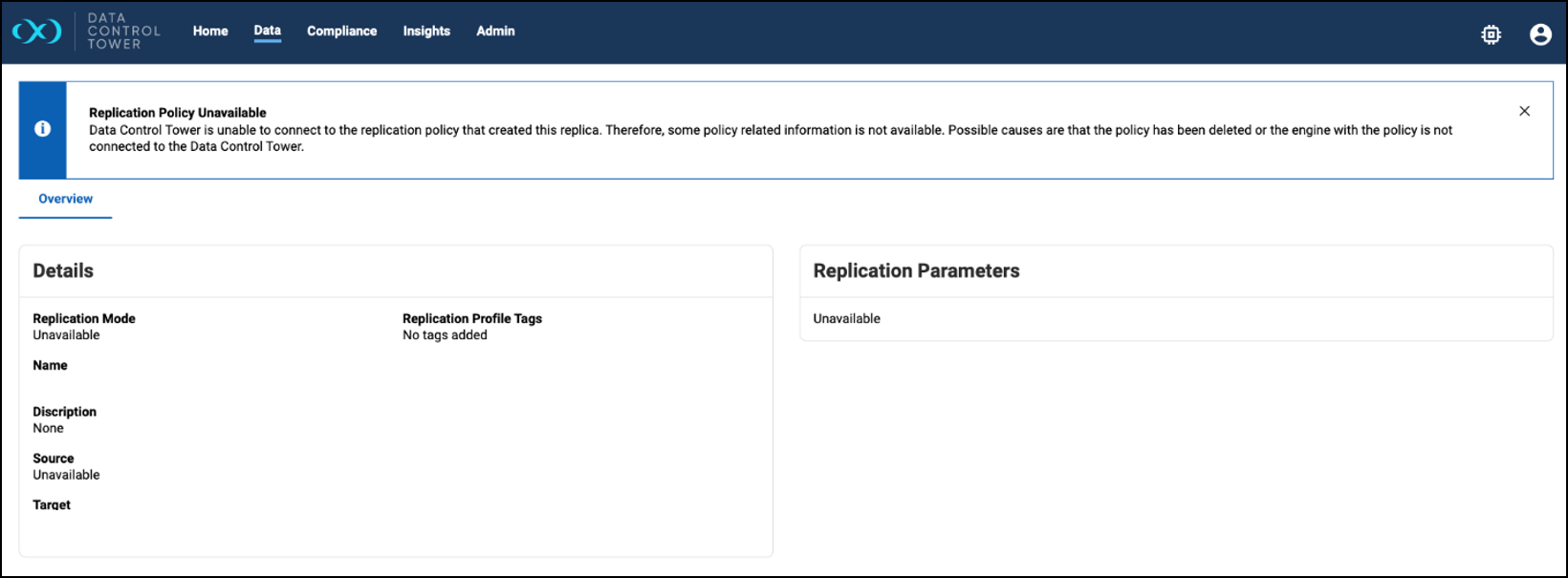Screen dimensions: 1568x578
Task: Open the Data menu
Action: click(x=268, y=31)
